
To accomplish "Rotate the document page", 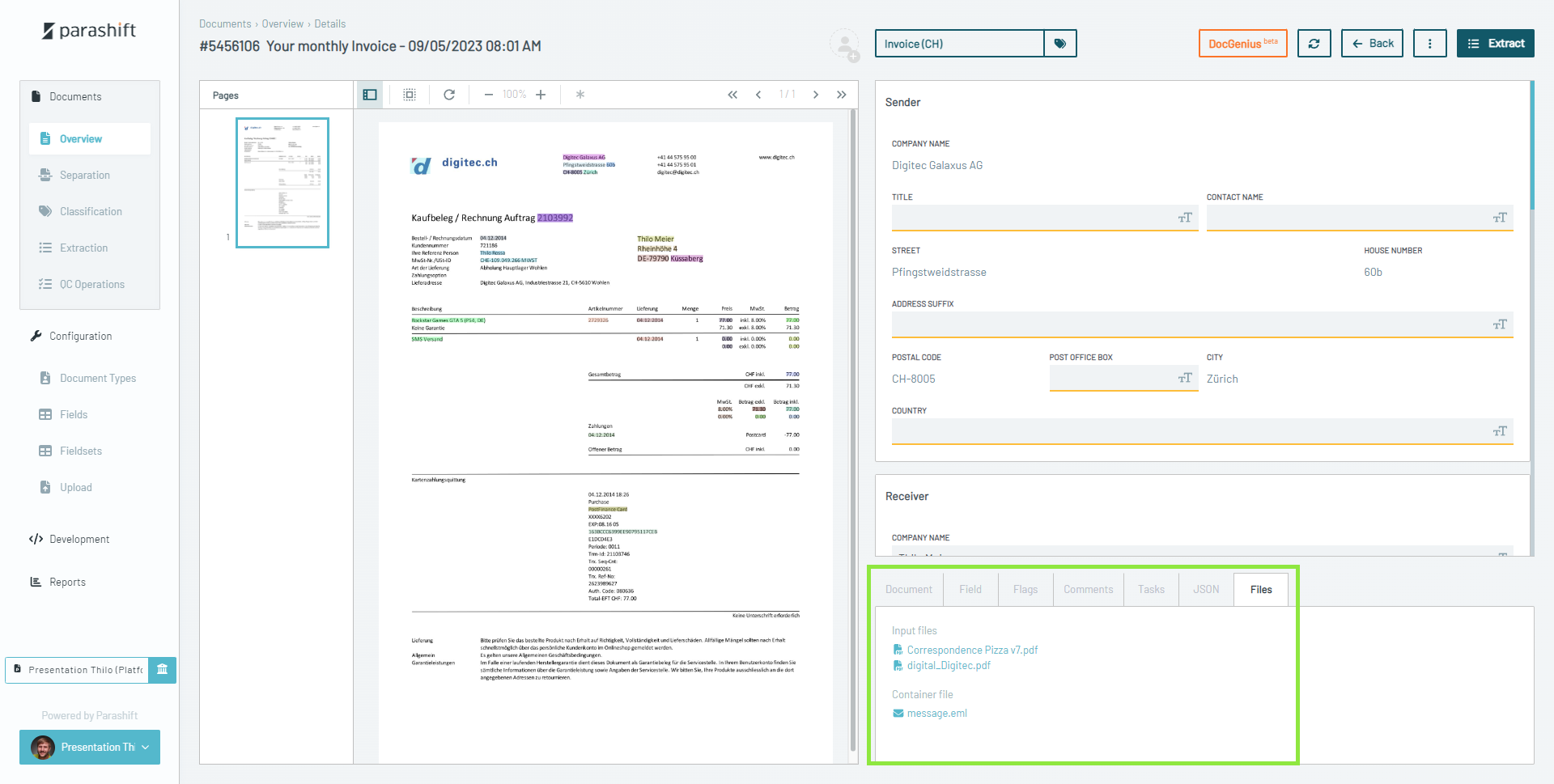I will pos(449,95).
